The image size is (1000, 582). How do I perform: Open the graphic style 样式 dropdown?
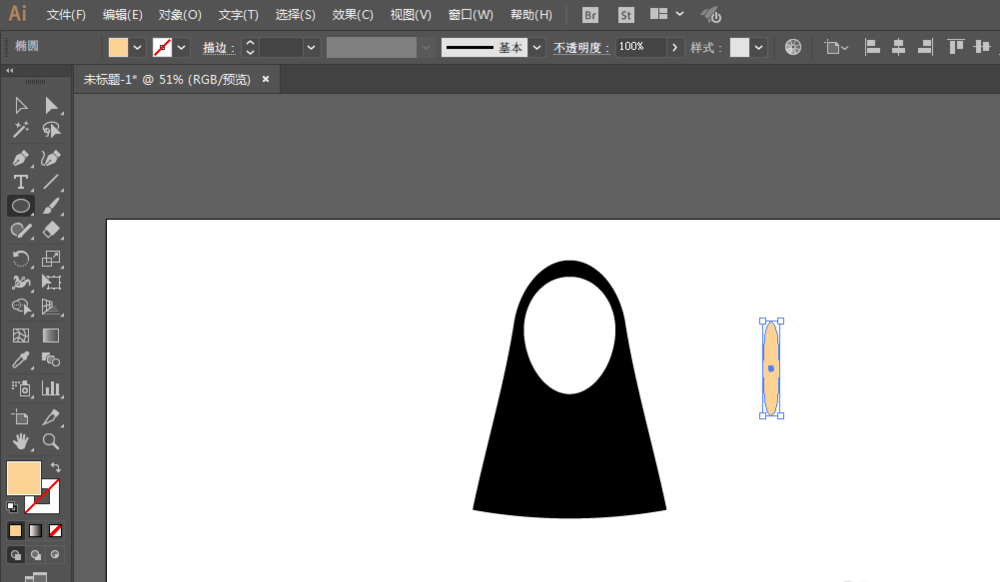coord(758,47)
